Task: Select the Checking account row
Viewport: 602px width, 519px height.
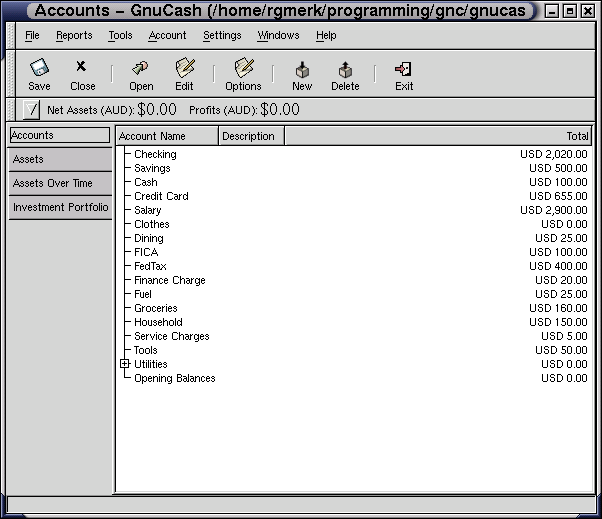Action: pyautogui.click(x=155, y=154)
